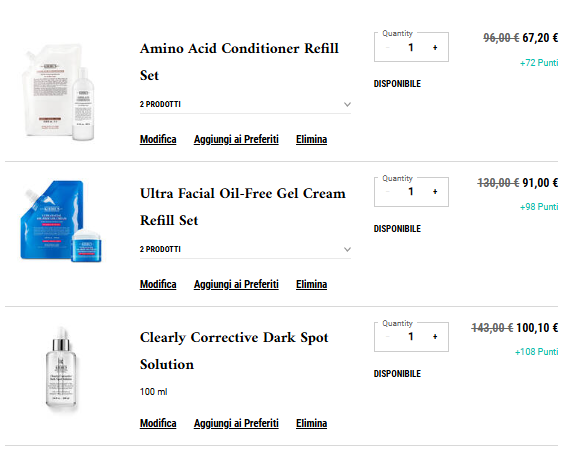Open Ultra Facial Gel Cream product image

point(61,221)
